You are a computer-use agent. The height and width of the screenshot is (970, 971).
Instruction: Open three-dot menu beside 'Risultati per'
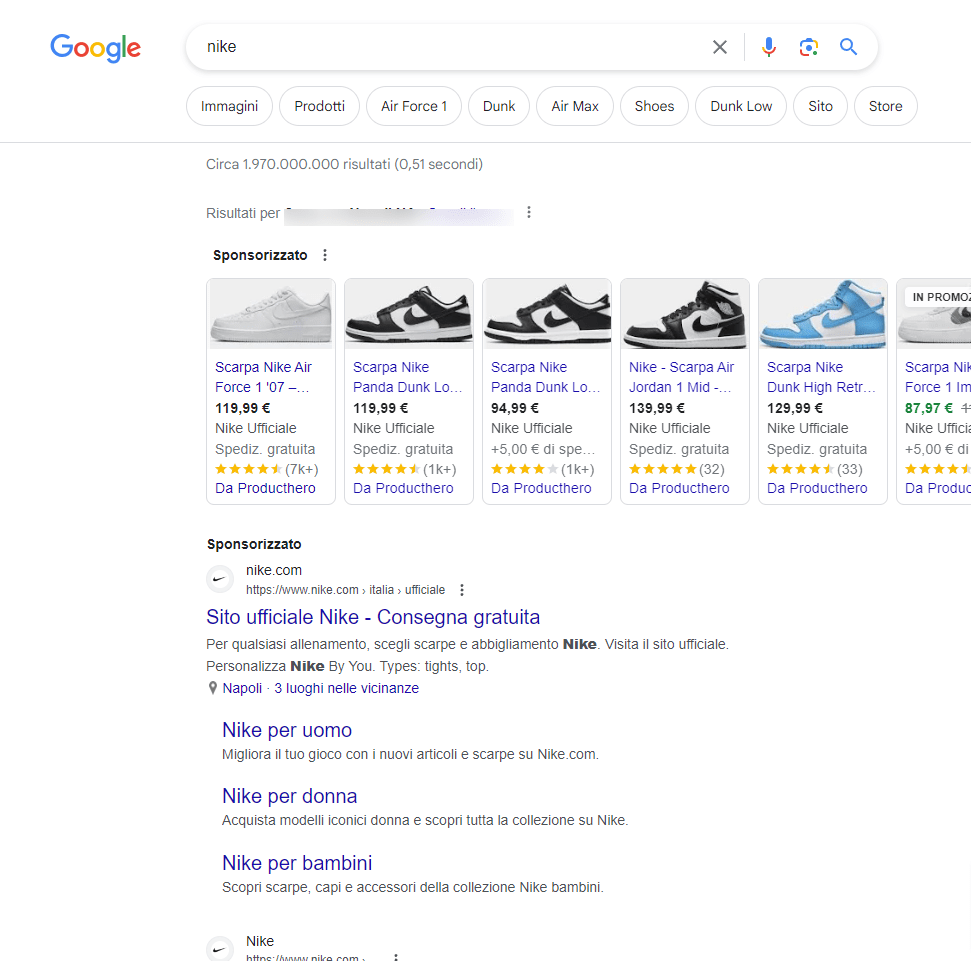pyautogui.click(x=528, y=212)
